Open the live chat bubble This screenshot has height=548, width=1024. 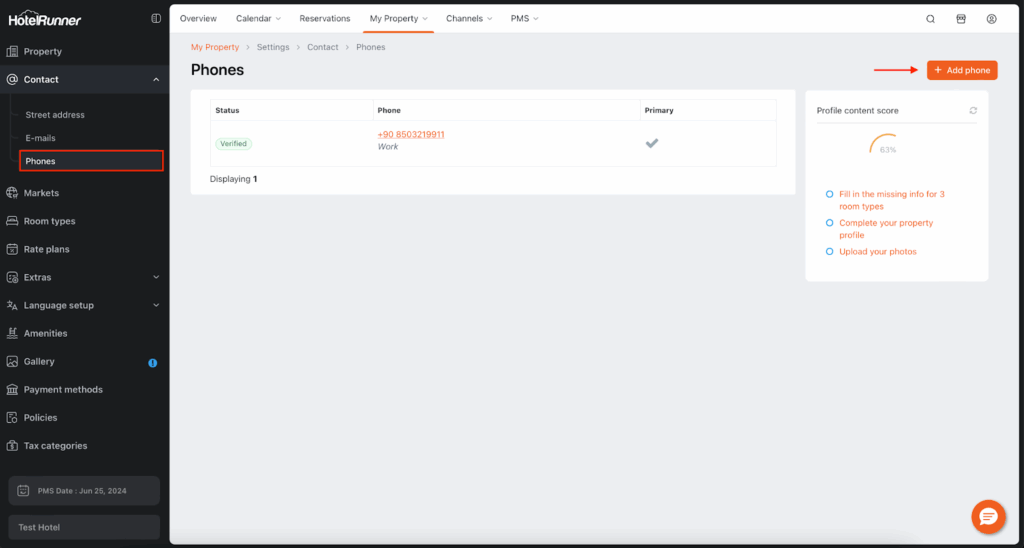click(988, 516)
